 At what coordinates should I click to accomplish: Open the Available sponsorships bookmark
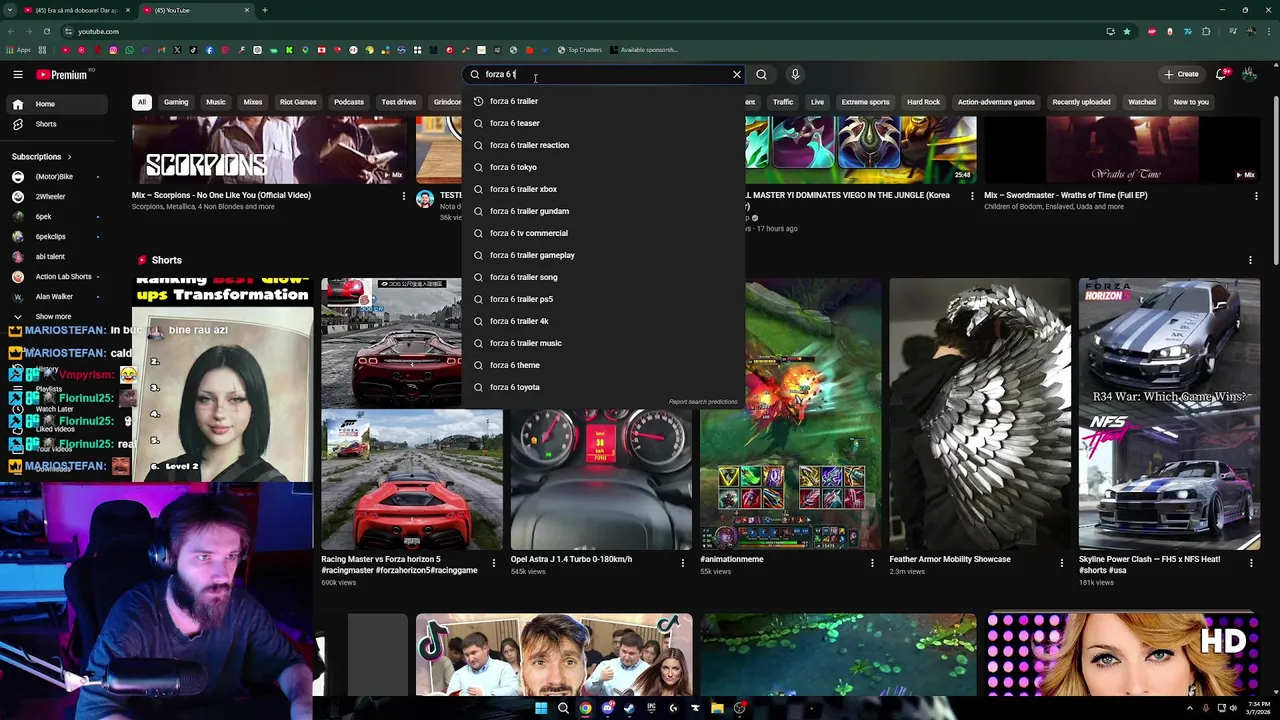(x=643, y=50)
